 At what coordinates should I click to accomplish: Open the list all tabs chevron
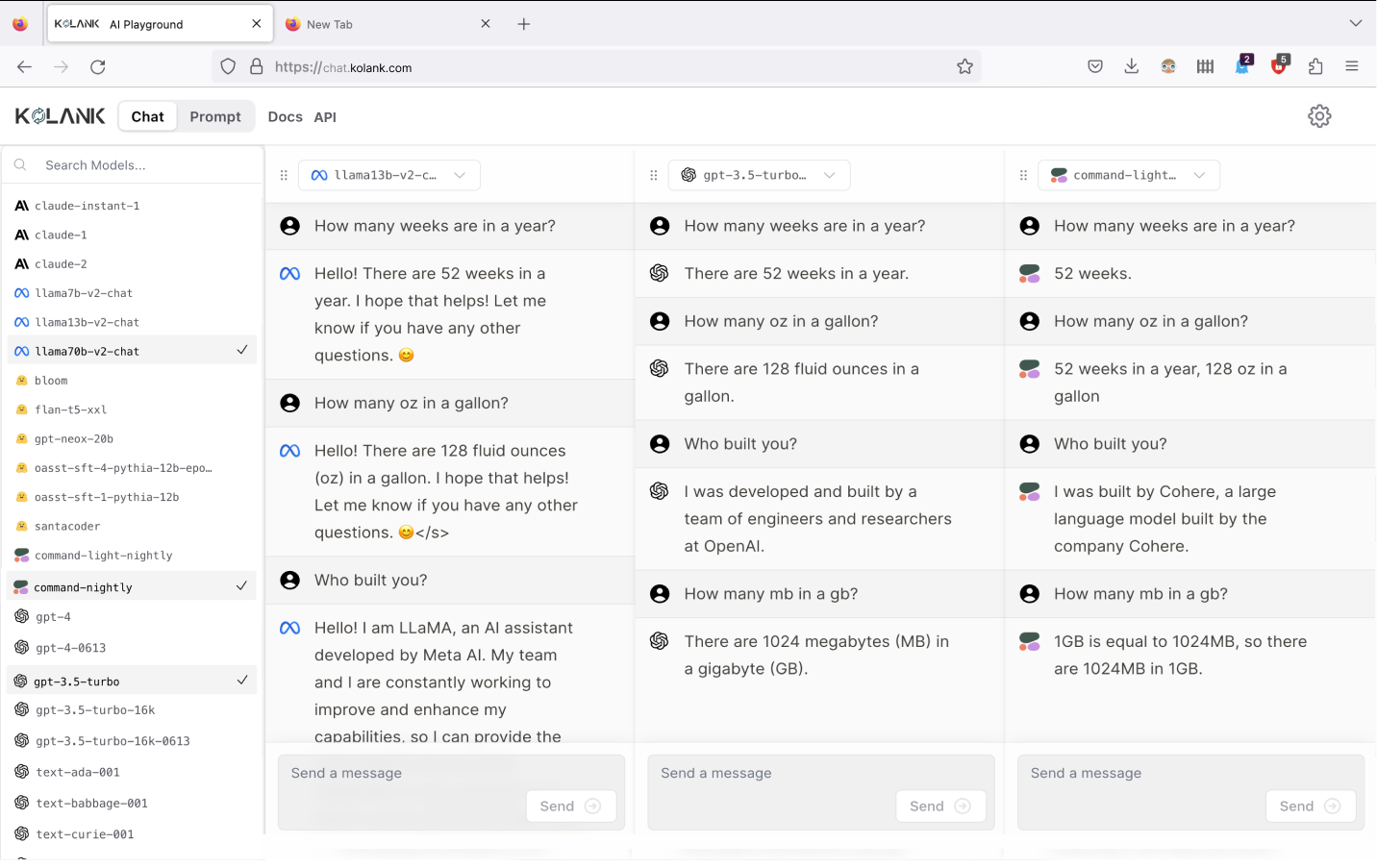[x=1356, y=23]
